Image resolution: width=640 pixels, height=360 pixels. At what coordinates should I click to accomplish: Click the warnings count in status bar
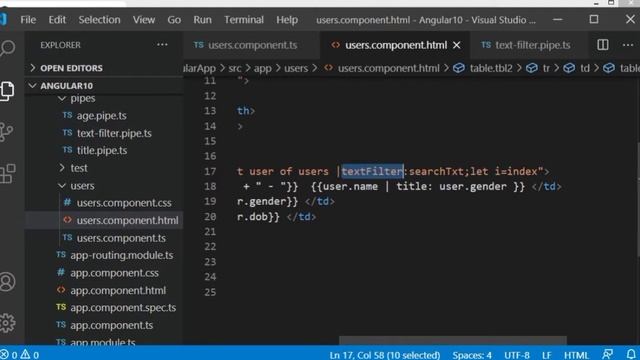tap(30, 355)
